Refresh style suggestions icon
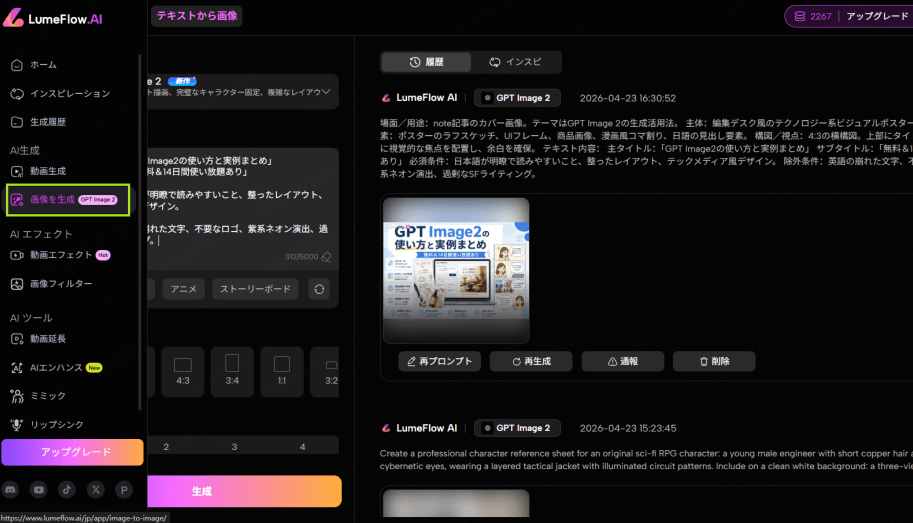Viewport: 913px width, 523px height. [x=319, y=289]
